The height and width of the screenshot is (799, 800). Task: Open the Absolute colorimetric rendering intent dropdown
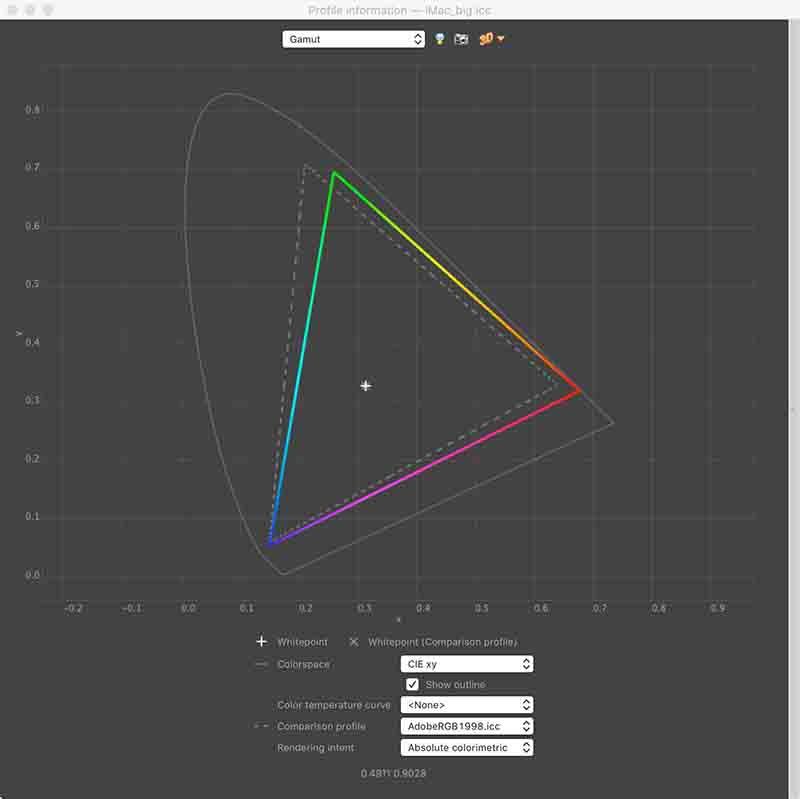click(x=467, y=747)
